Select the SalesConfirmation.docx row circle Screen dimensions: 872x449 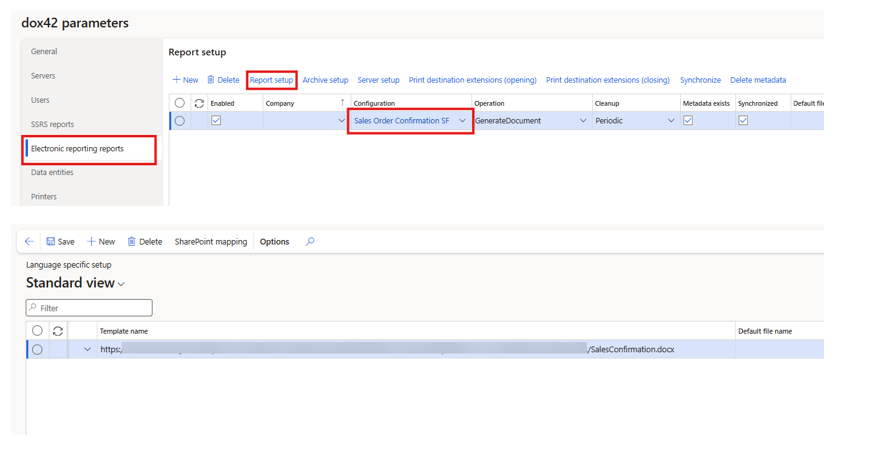coord(37,349)
